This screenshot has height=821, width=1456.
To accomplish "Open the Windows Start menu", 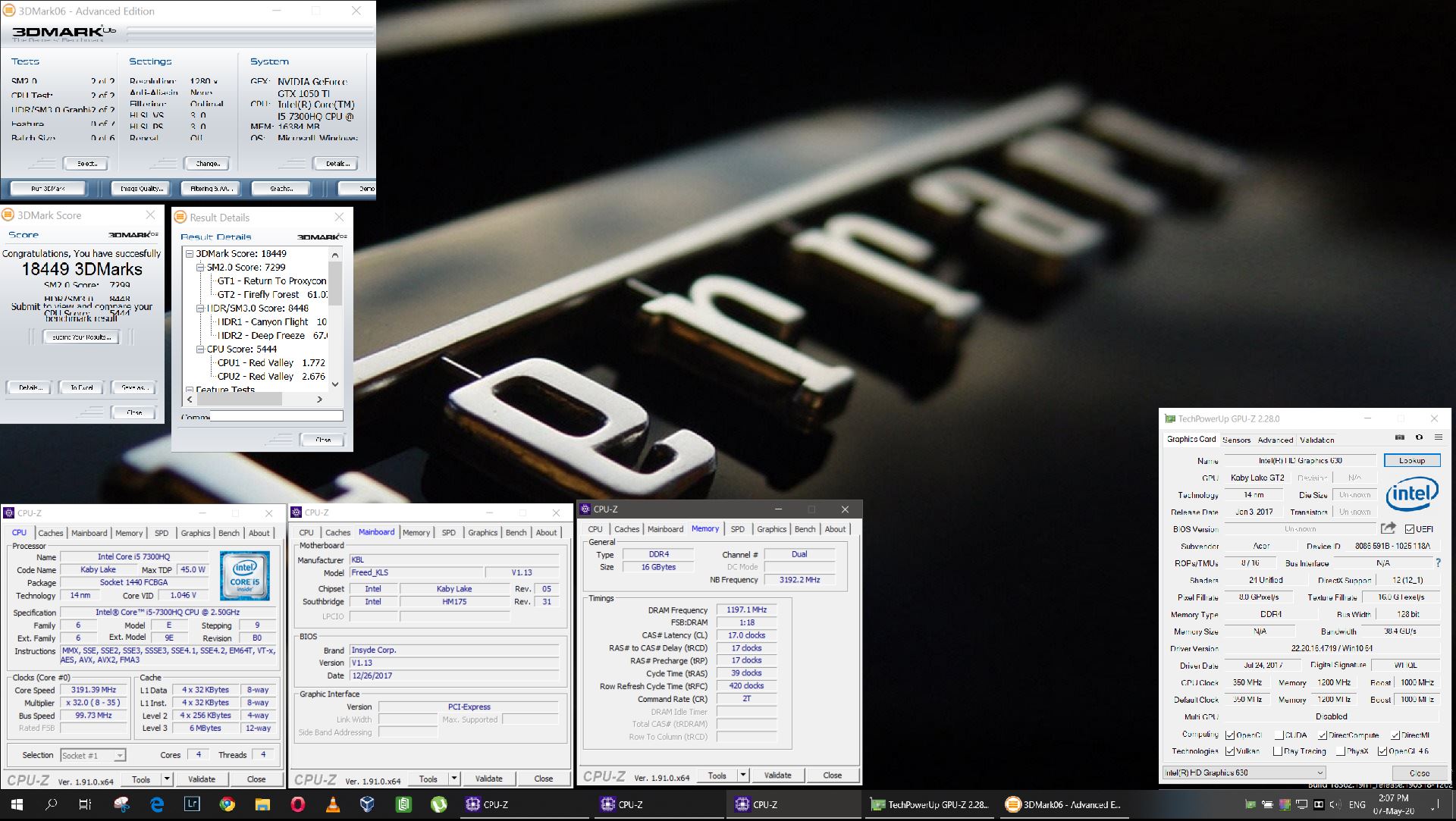I will [17, 804].
